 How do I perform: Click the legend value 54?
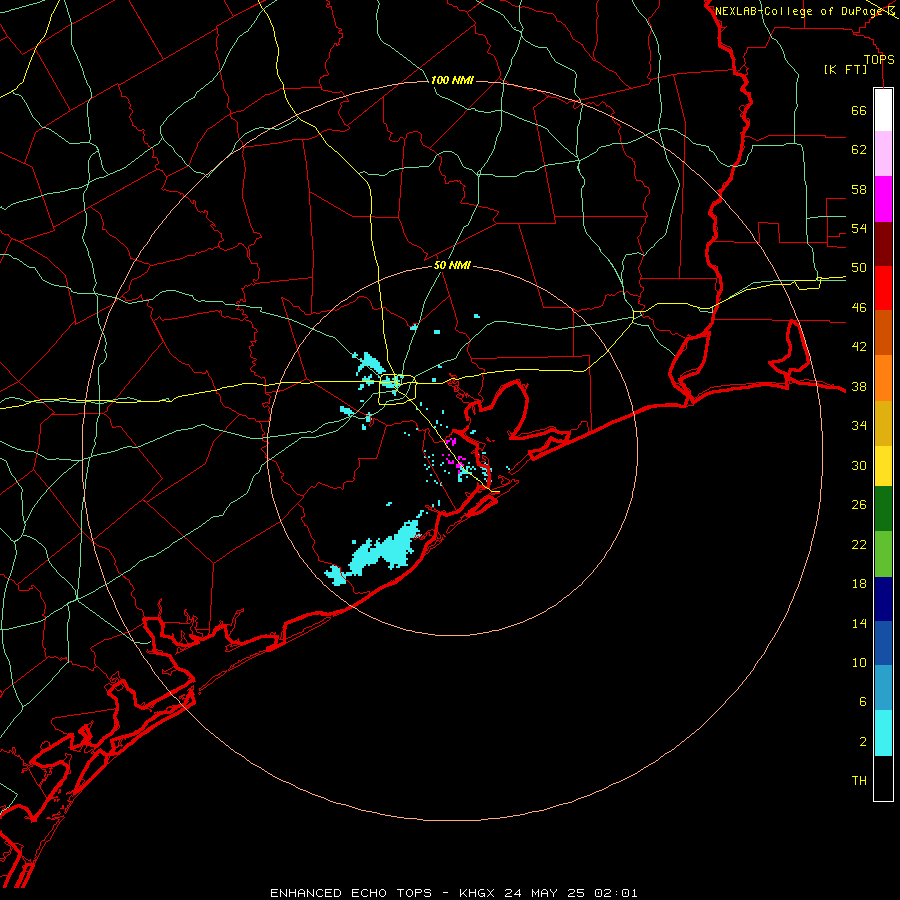point(859,228)
